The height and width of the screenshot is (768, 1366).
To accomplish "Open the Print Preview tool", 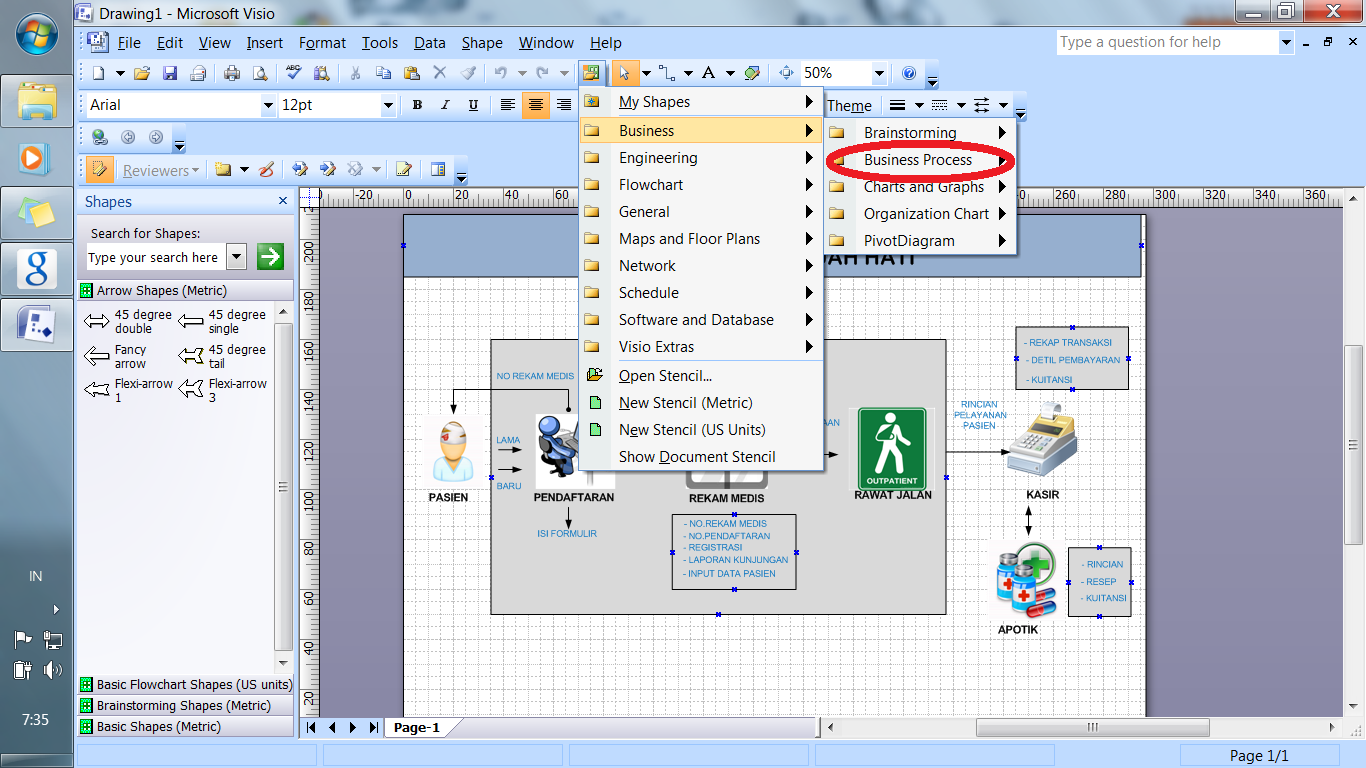I will point(260,73).
